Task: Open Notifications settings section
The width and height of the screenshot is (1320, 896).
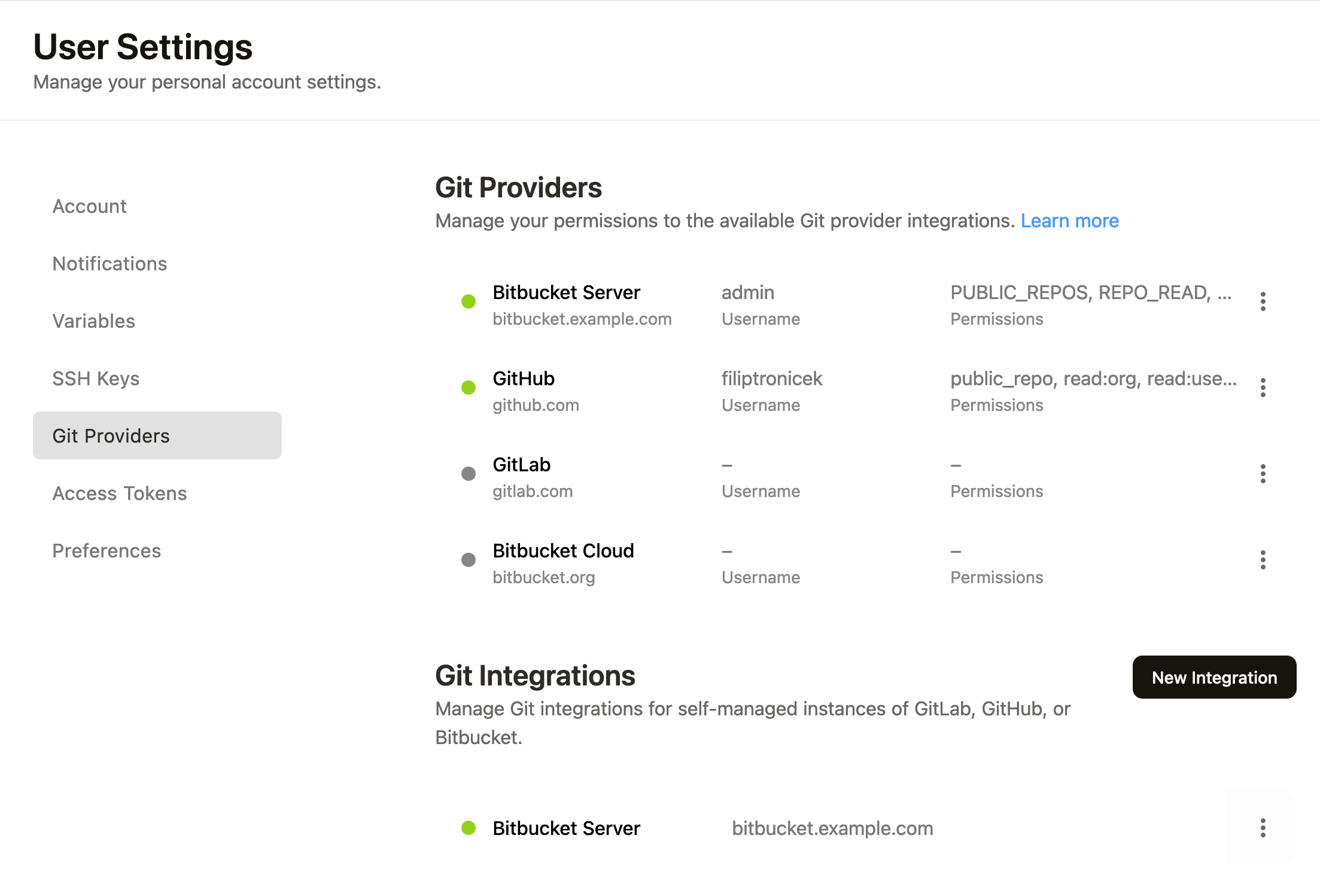Action: coord(110,264)
